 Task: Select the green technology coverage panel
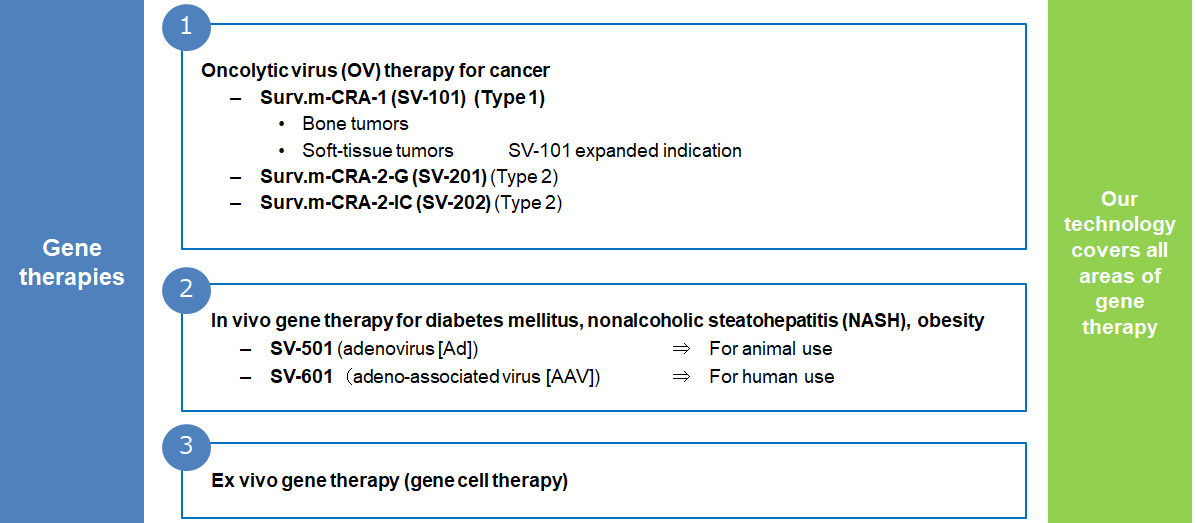coord(1118,261)
